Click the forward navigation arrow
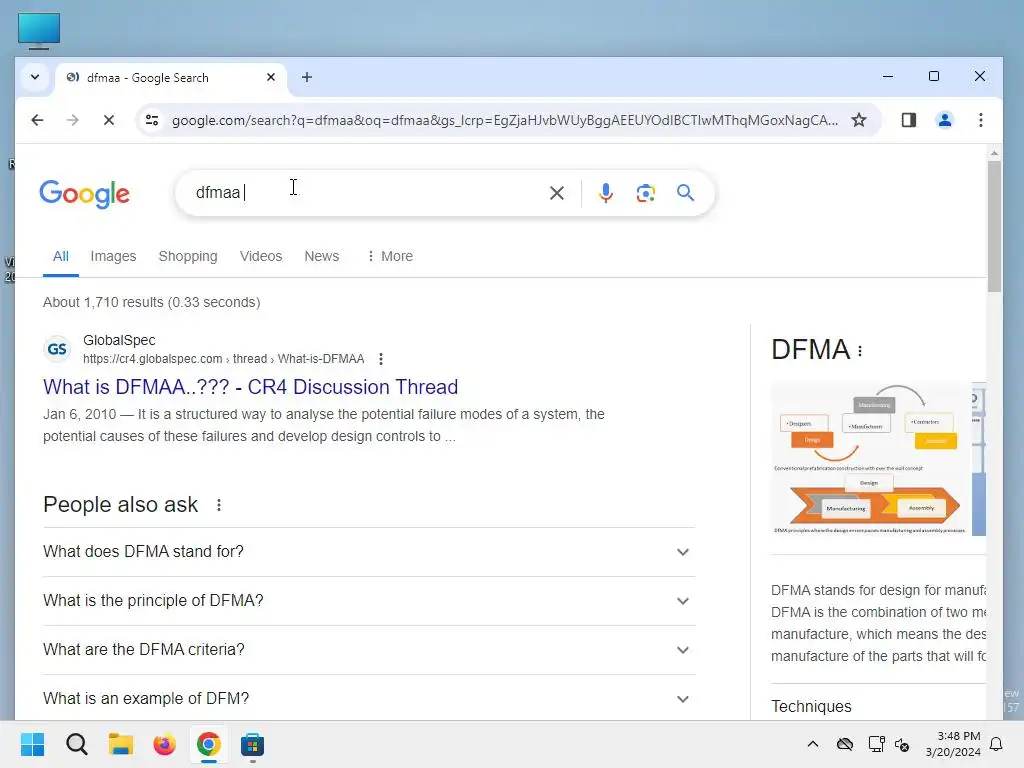 [x=72, y=120]
